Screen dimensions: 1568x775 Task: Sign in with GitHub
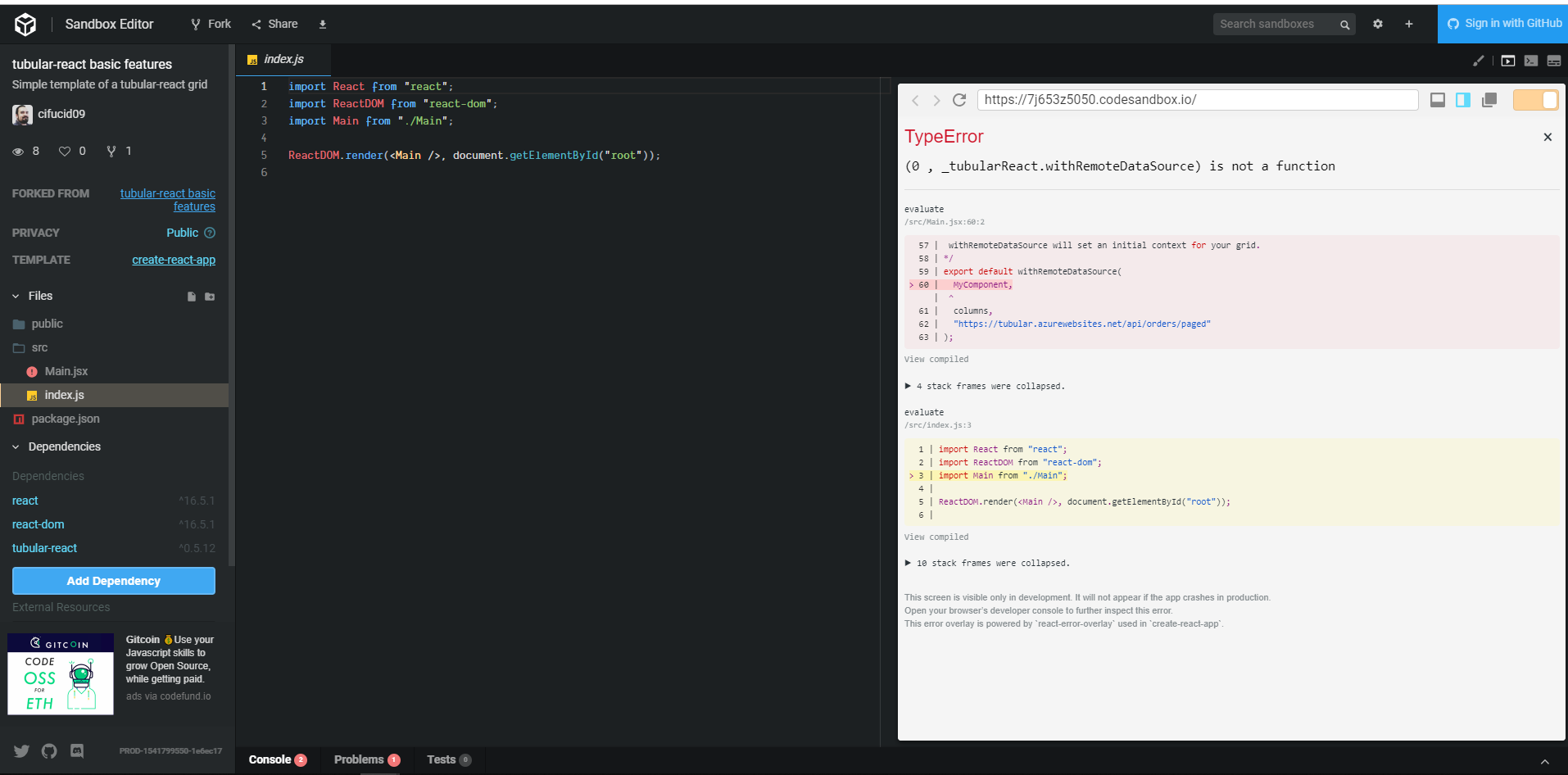[1503, 24]
